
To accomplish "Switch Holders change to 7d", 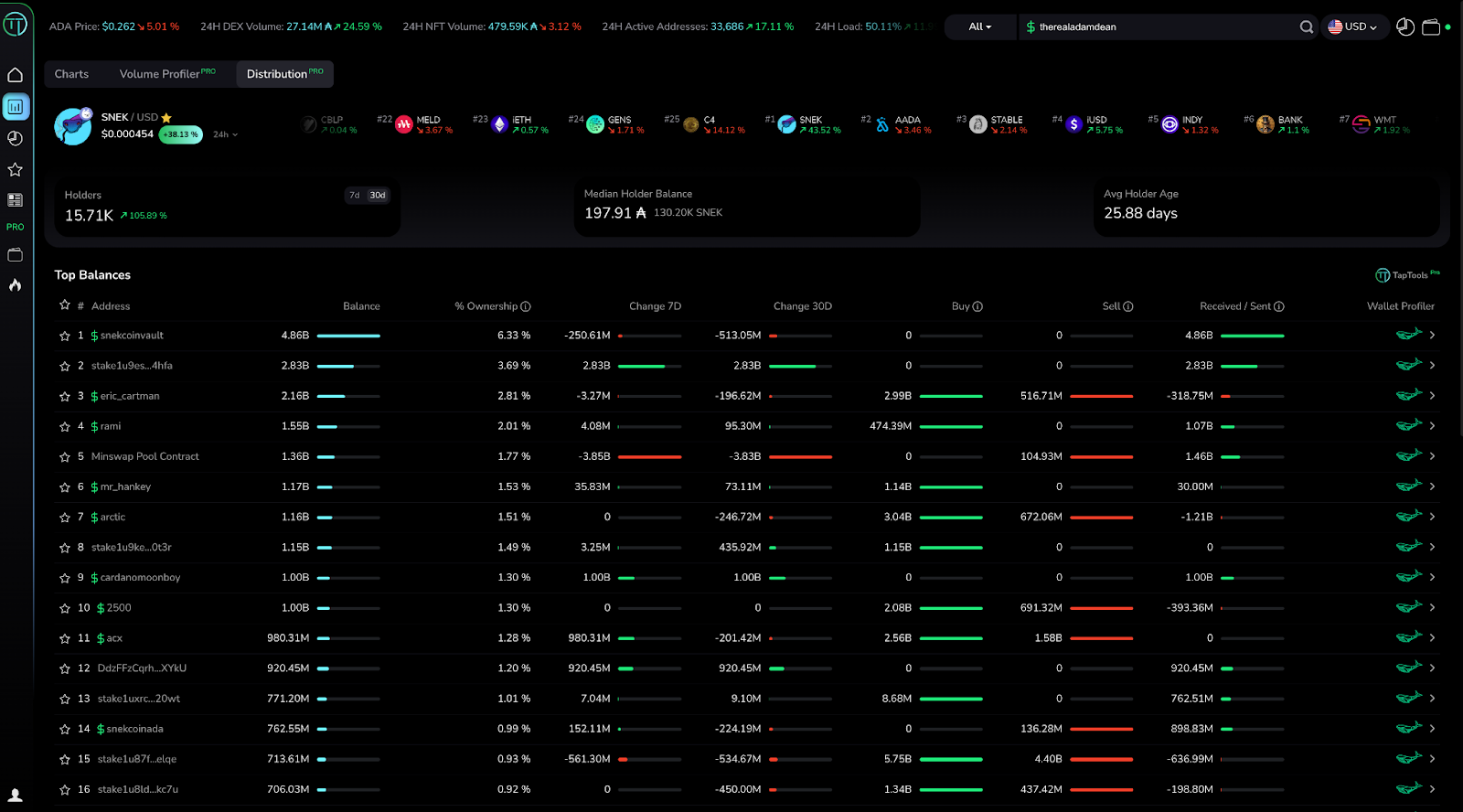I will (354, 196).
